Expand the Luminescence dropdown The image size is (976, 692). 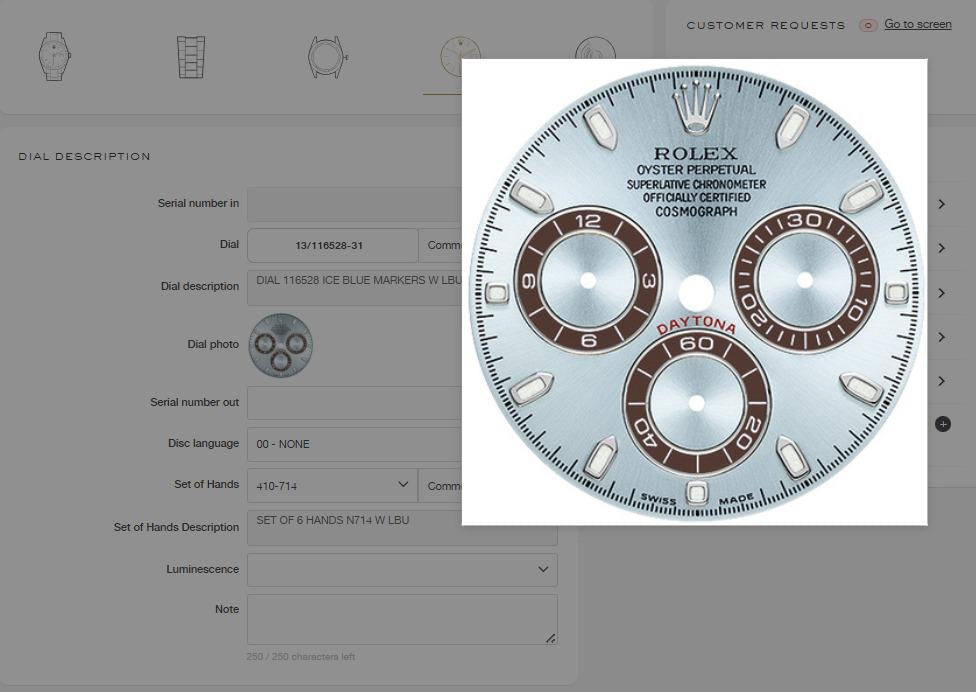coord(402,570)
